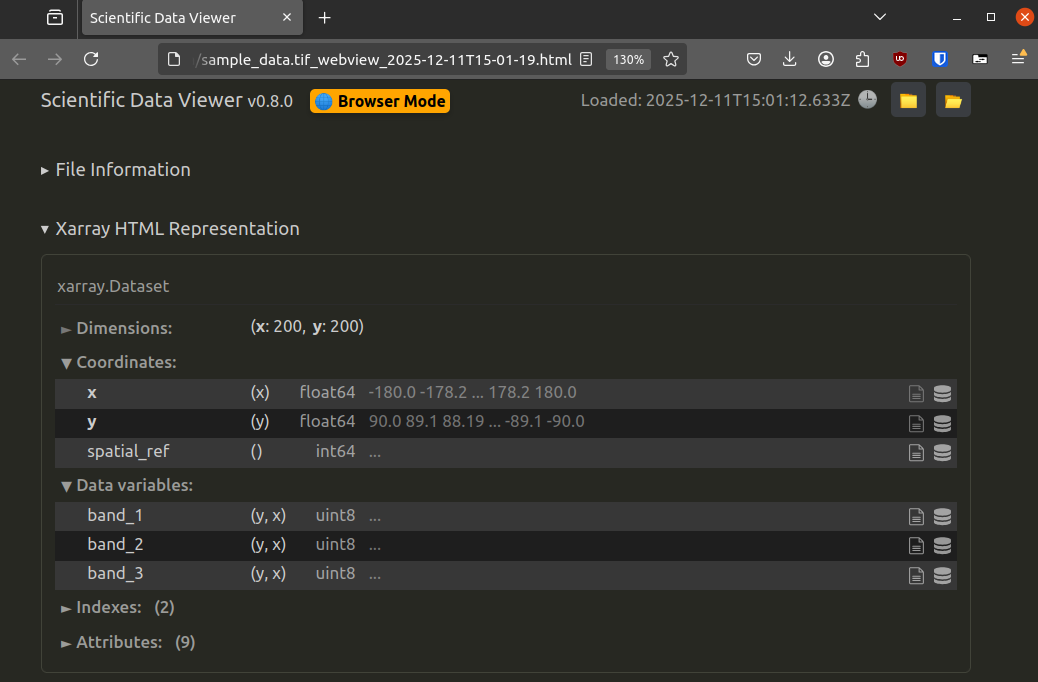1038x682 pixels.
Task: Click the Browser Mode badge
Action: (x=379, y=100)
